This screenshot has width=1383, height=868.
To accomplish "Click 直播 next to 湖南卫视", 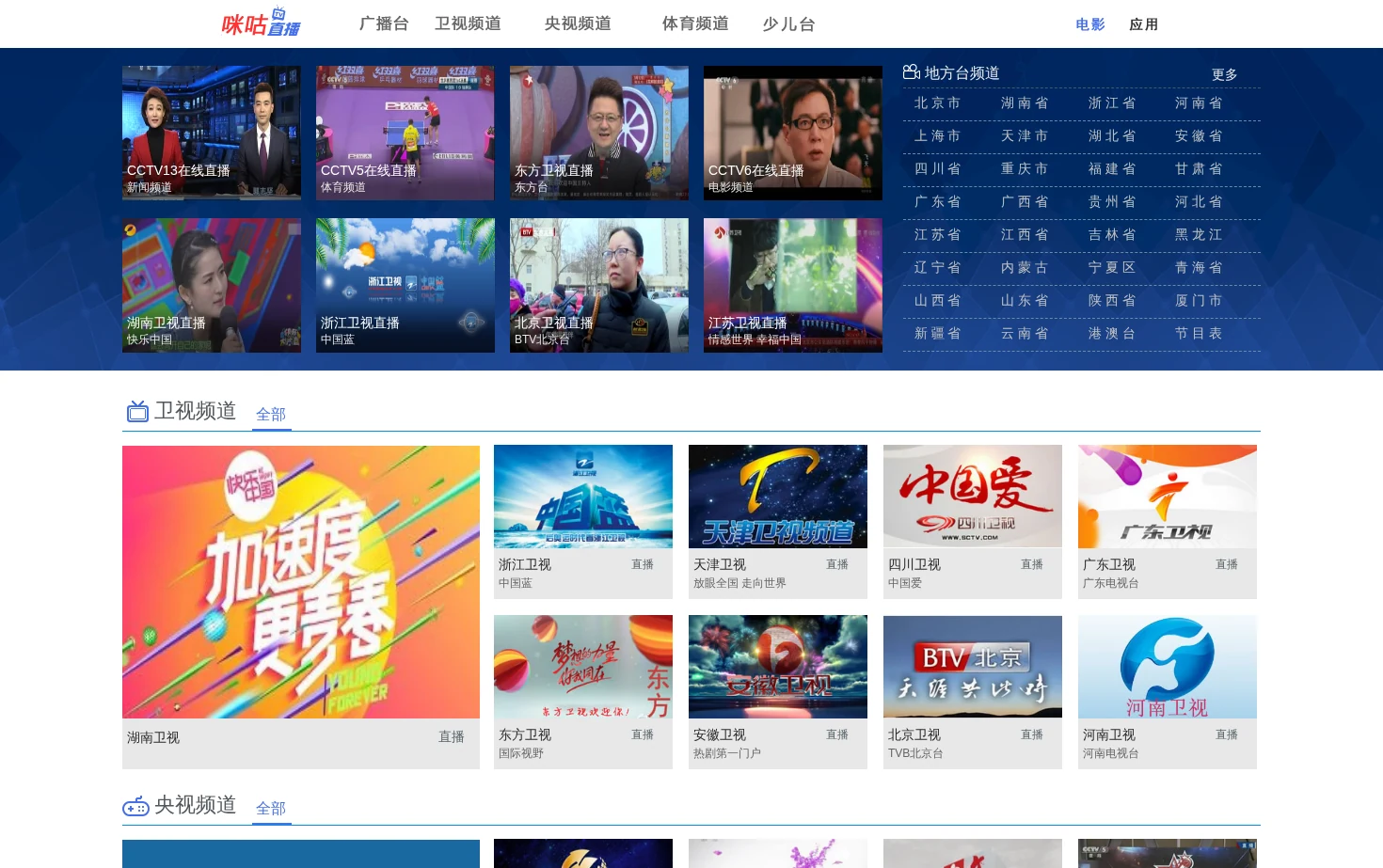I will [x=452, y=737].
